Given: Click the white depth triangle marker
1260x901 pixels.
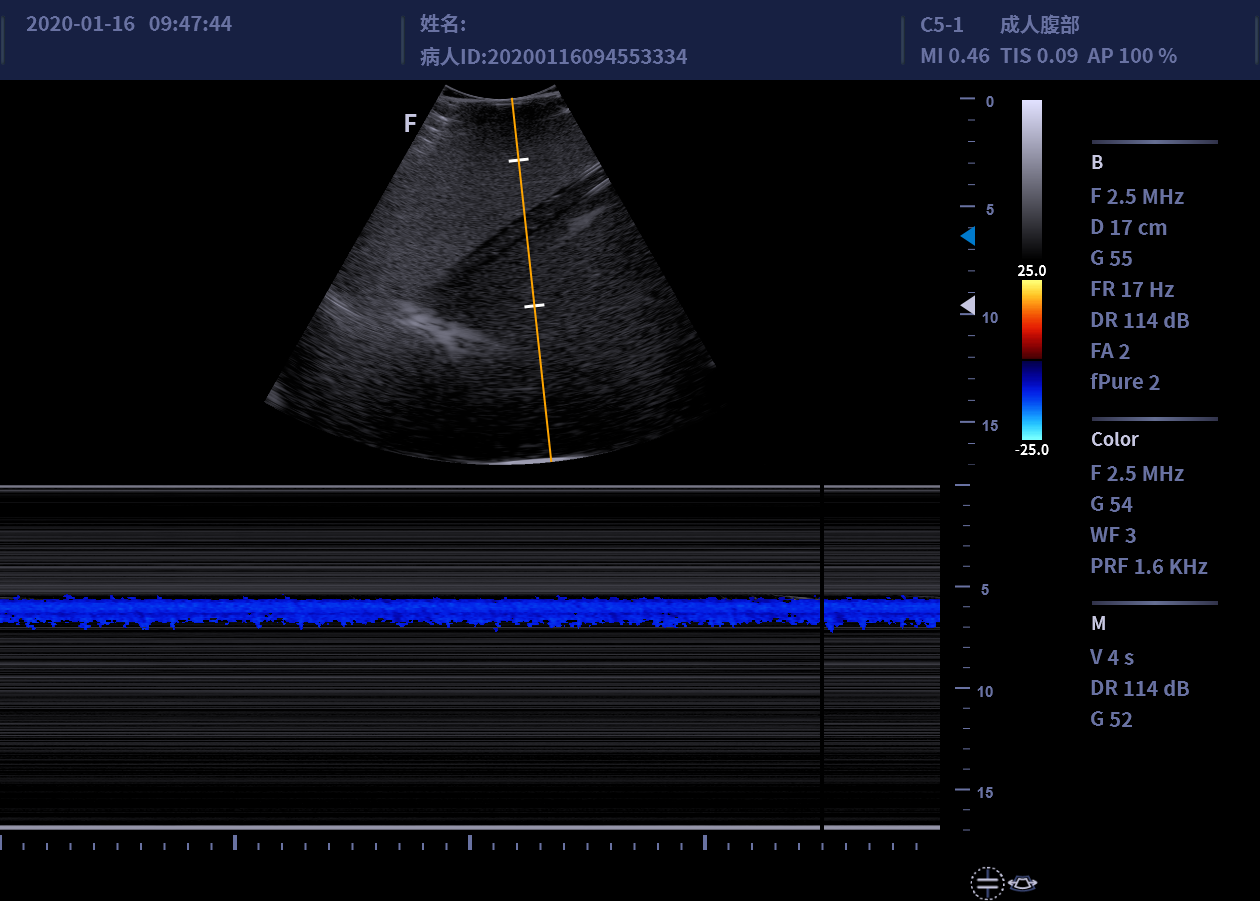Looking at the screenshot, I should pos(967,305).
